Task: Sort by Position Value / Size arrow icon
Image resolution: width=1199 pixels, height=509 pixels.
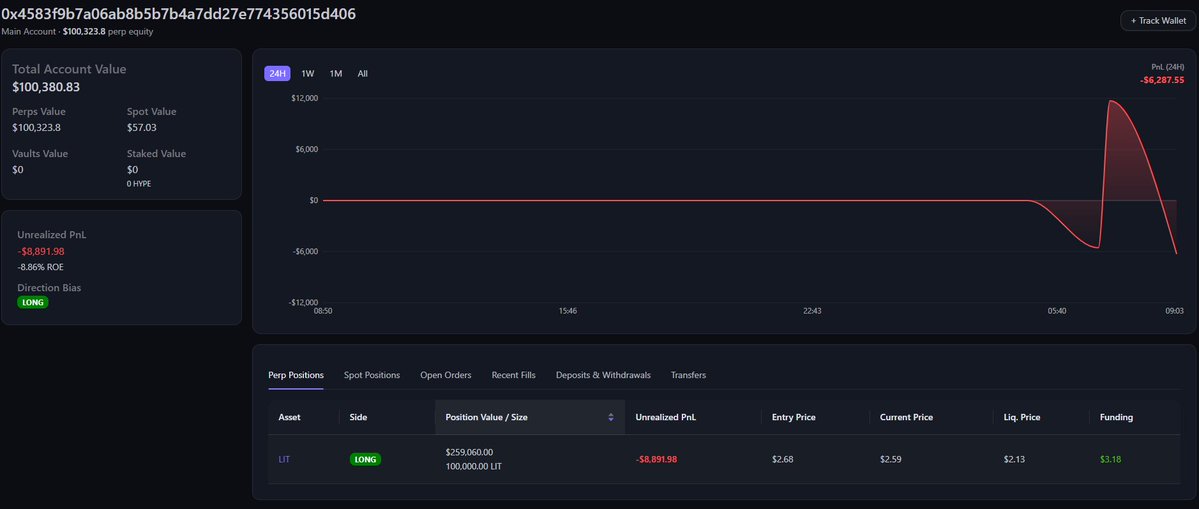Action: 611,417
